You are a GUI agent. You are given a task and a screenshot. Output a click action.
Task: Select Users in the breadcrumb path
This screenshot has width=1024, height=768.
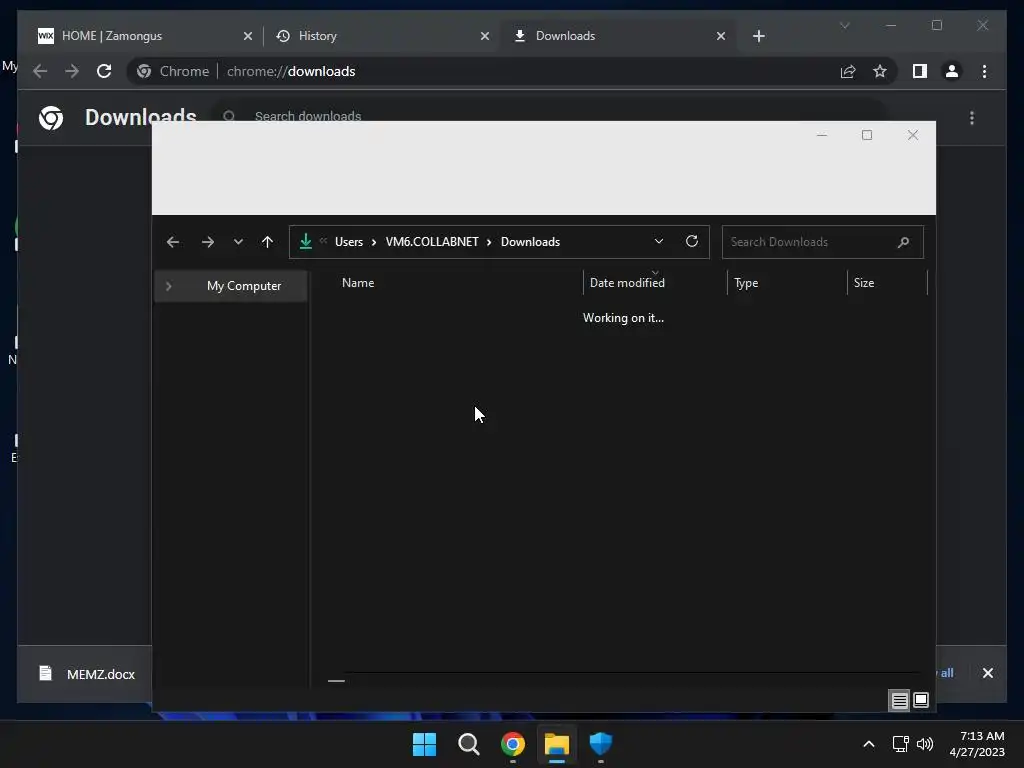pos(349,242)
